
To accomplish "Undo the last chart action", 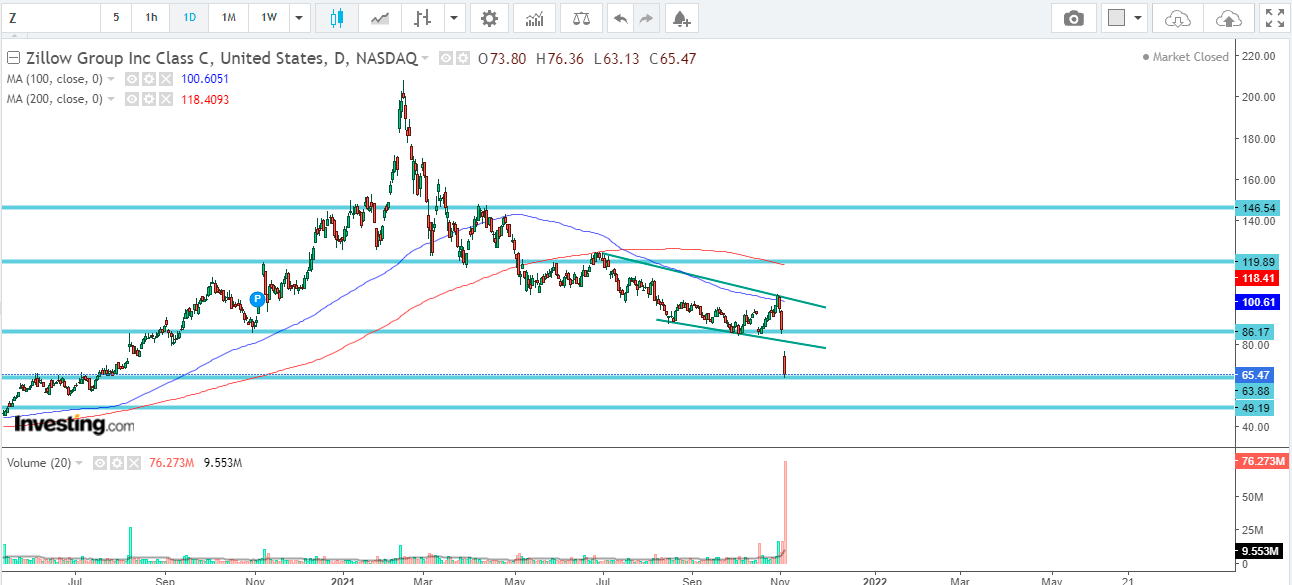I will click(619, 17).
